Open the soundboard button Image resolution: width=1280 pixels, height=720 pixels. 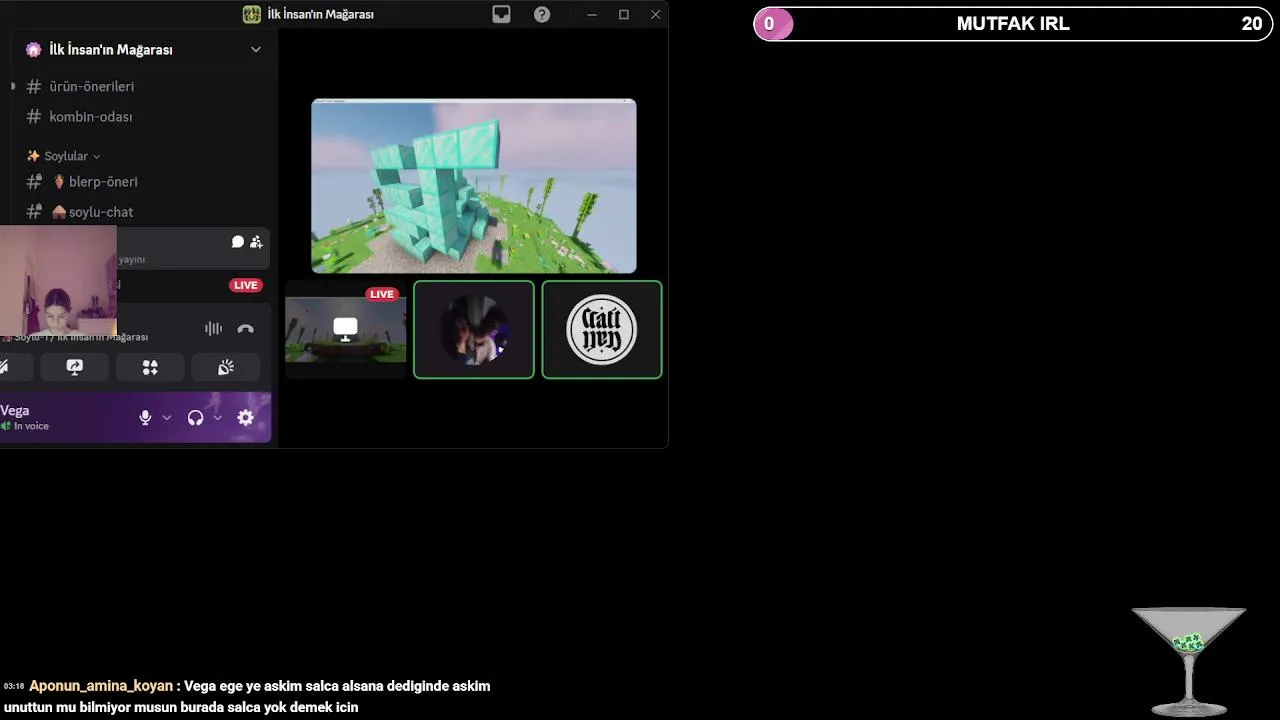pyautogui.click(x=226, y=367)
